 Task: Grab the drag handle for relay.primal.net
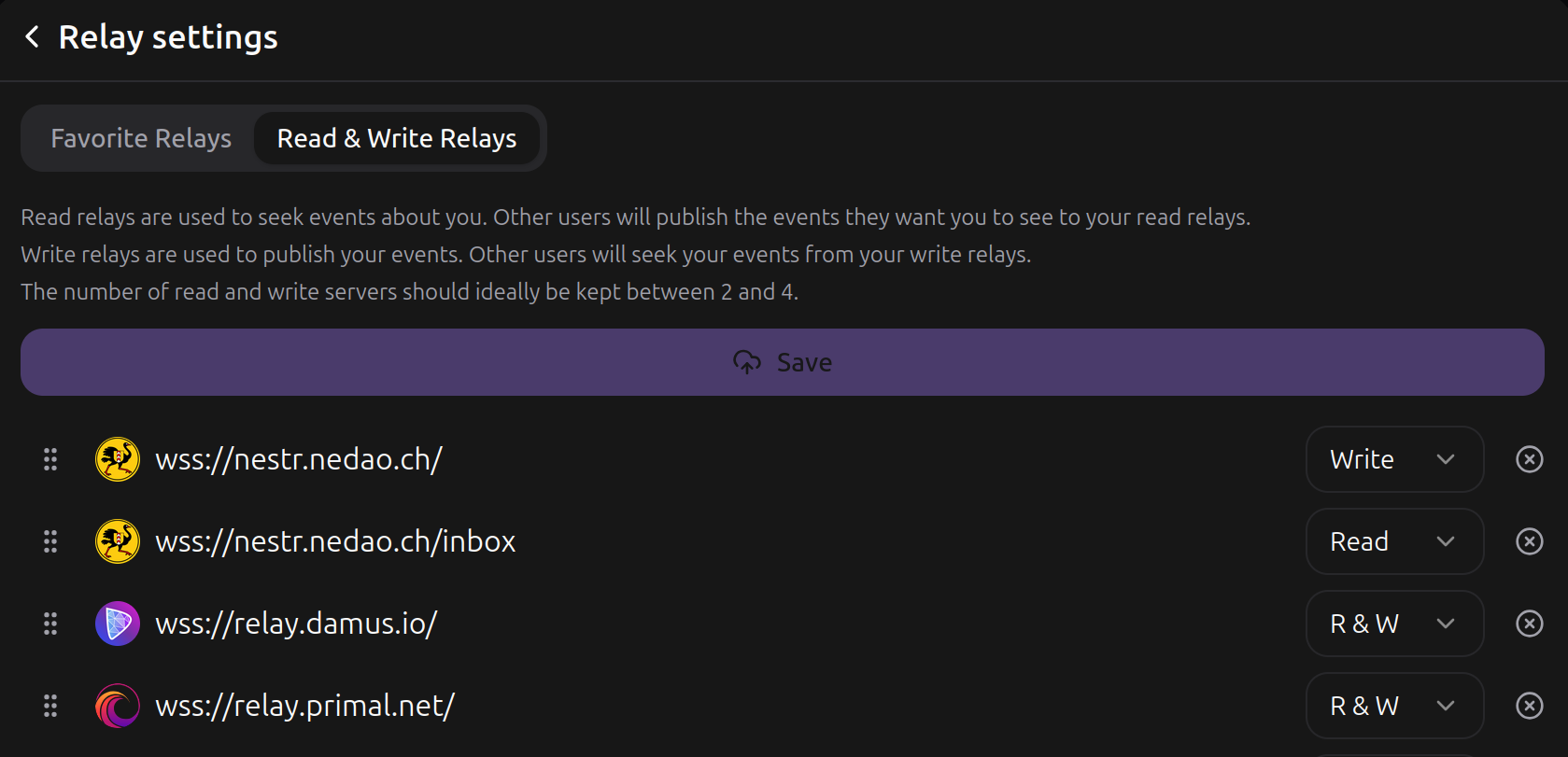50,706
